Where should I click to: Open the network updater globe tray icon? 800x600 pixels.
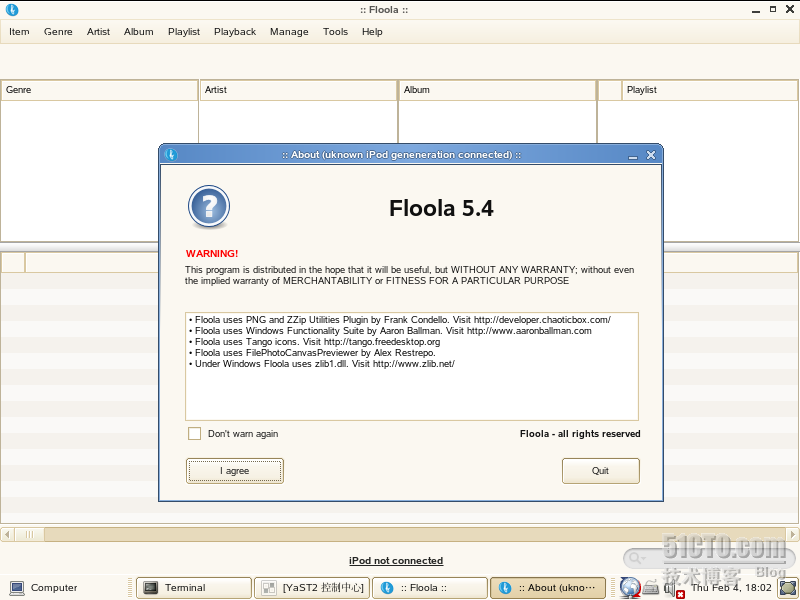coord(630,588)
